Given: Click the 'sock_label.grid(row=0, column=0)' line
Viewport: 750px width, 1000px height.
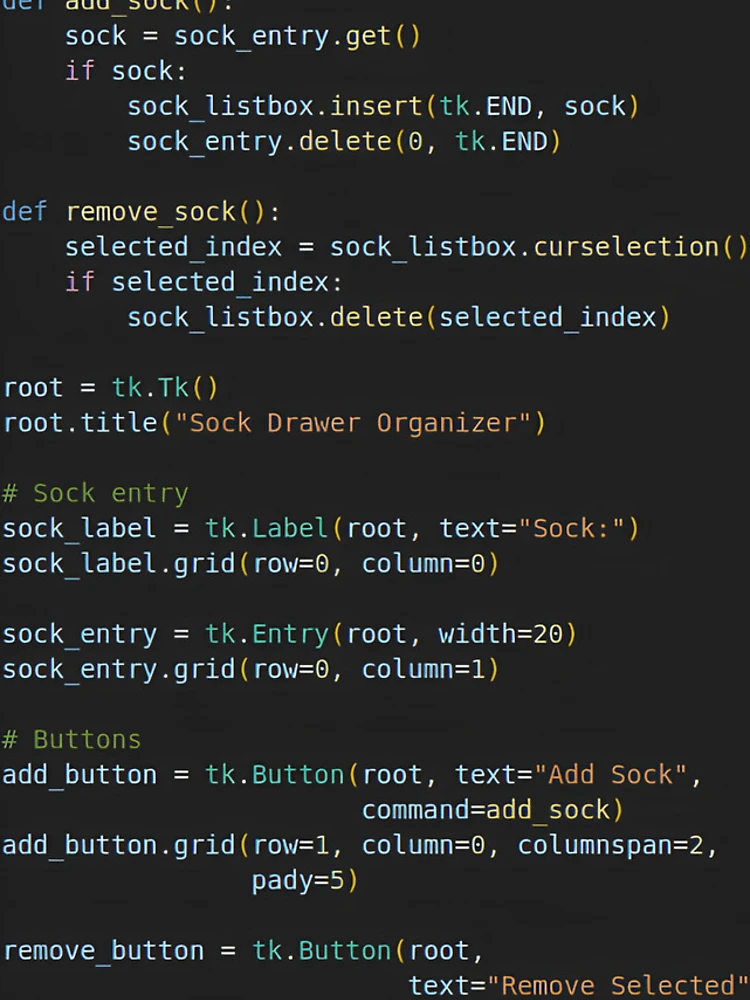Looking at the screenshot, I should click(251, 564).
